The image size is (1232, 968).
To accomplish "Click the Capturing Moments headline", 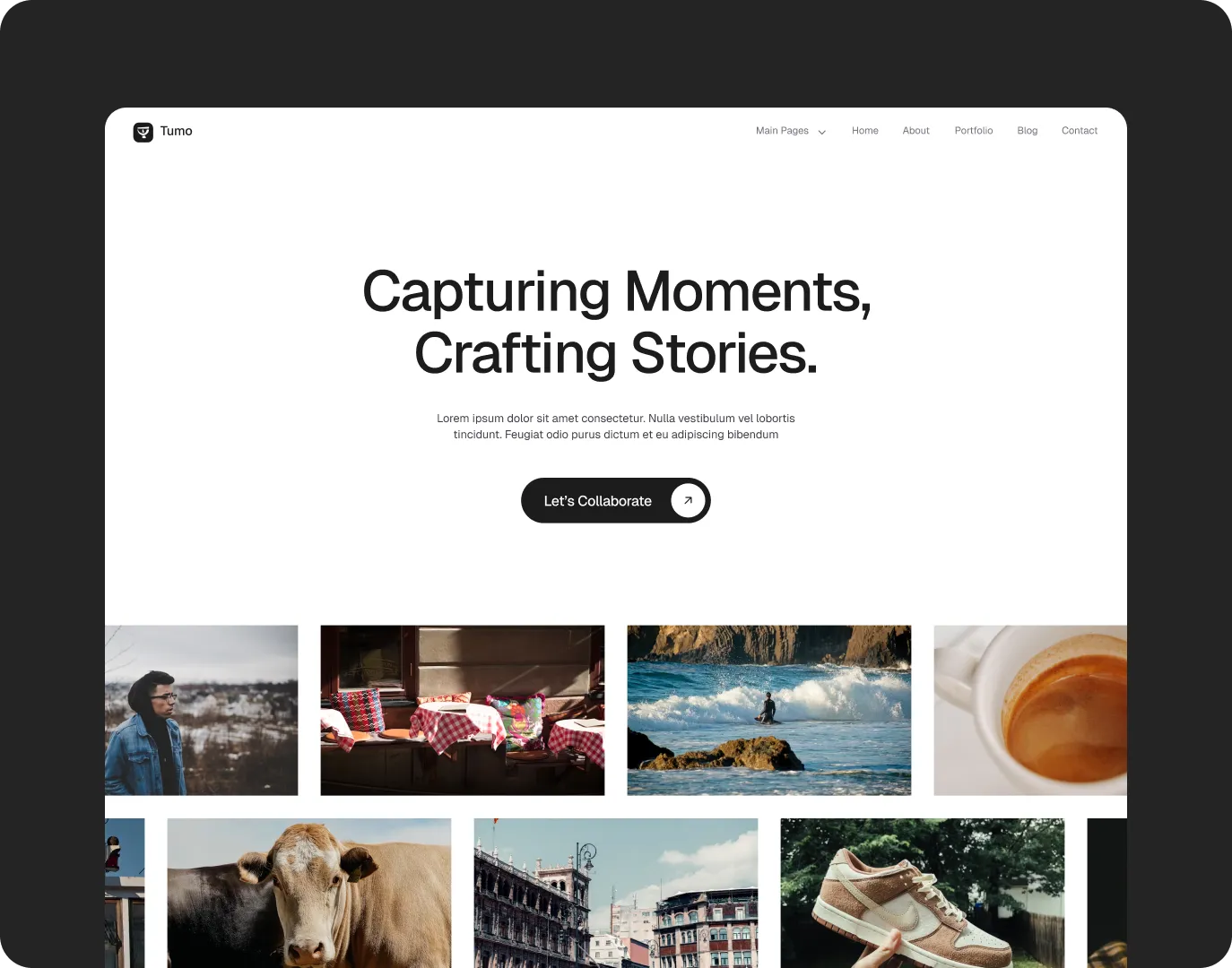I will (x=616, y=323).
